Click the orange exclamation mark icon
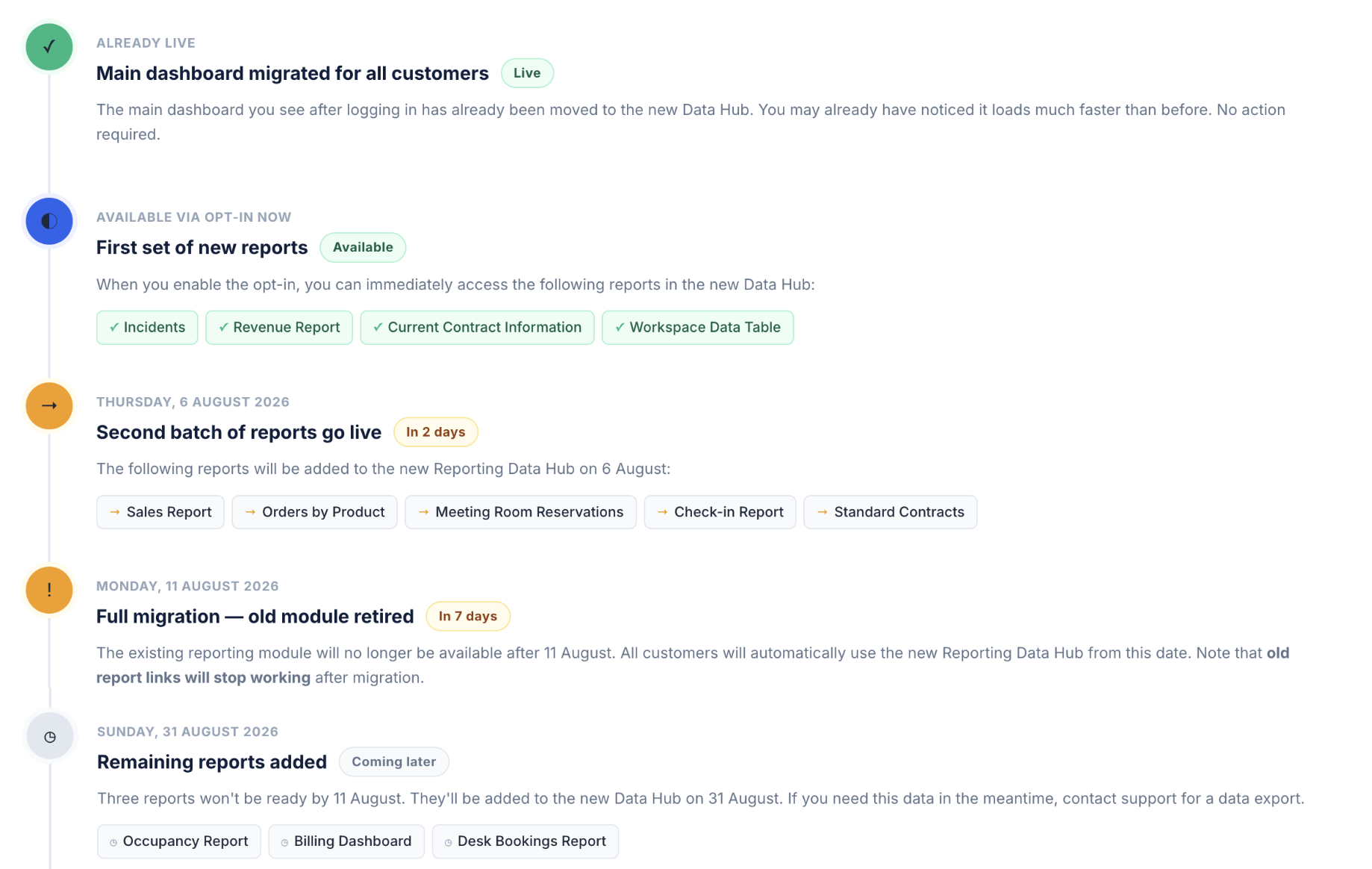Screen dimensions: 1372x869 pos(49,590)
